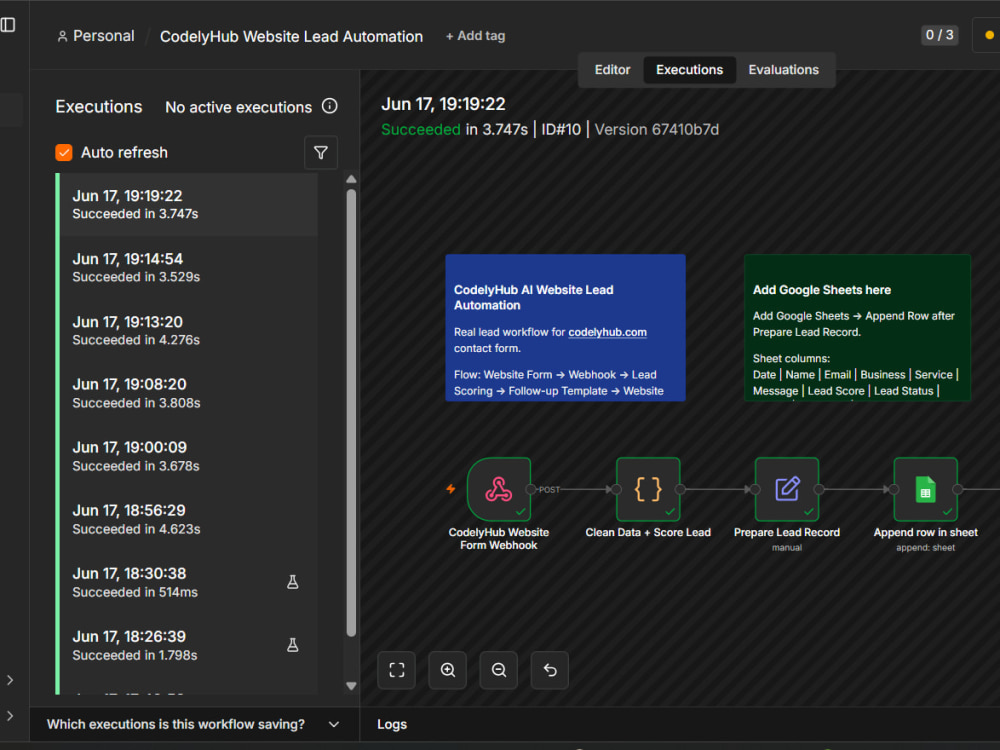This screenshot has height=750, width=1000.
Task: Click the Personal project user icon
Action: (x=62, y=37)
